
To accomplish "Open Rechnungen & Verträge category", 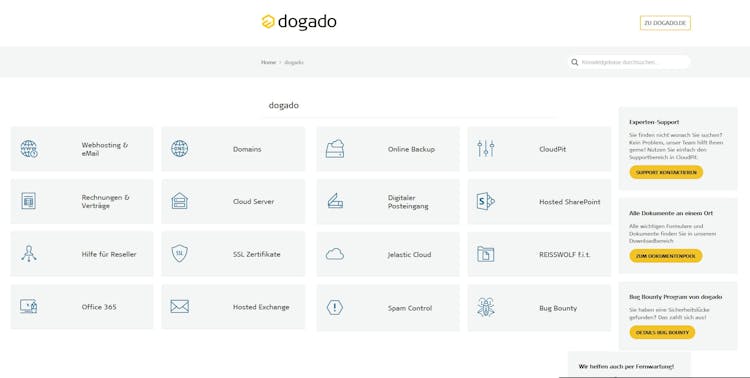I will coord(82,201).
